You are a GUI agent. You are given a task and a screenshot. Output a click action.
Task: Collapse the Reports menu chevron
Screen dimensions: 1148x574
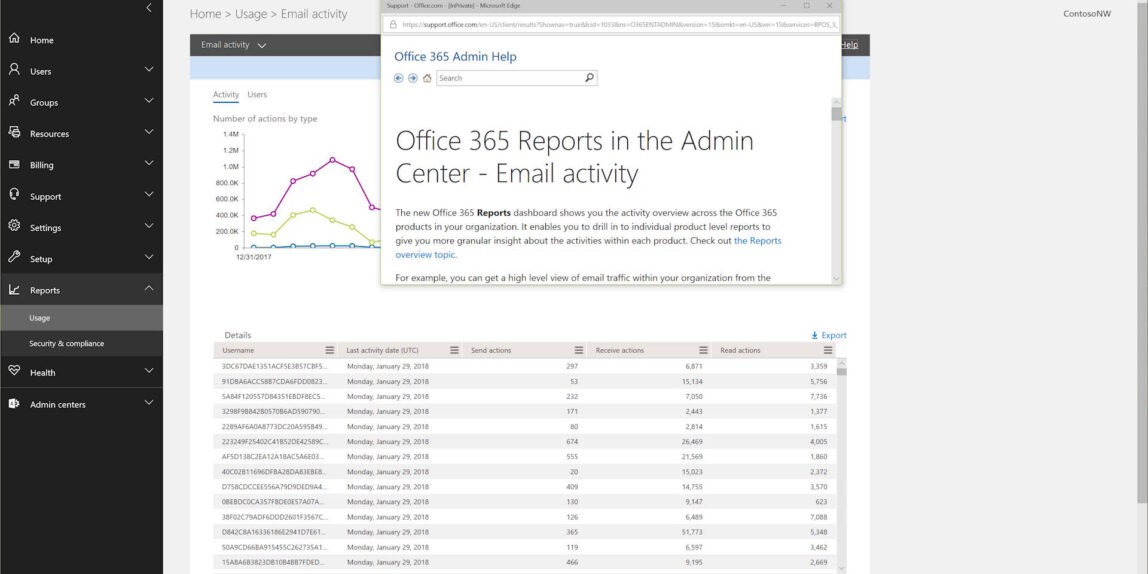(x=149, y=288)
